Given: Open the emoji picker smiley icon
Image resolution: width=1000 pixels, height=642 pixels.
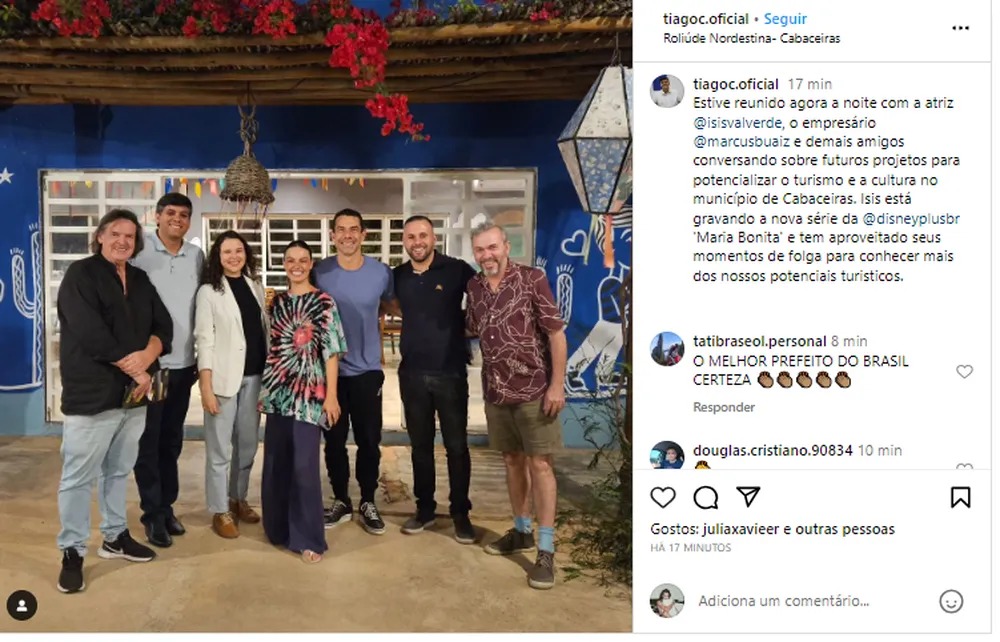Looking at the screenshot, I should 951,601.
